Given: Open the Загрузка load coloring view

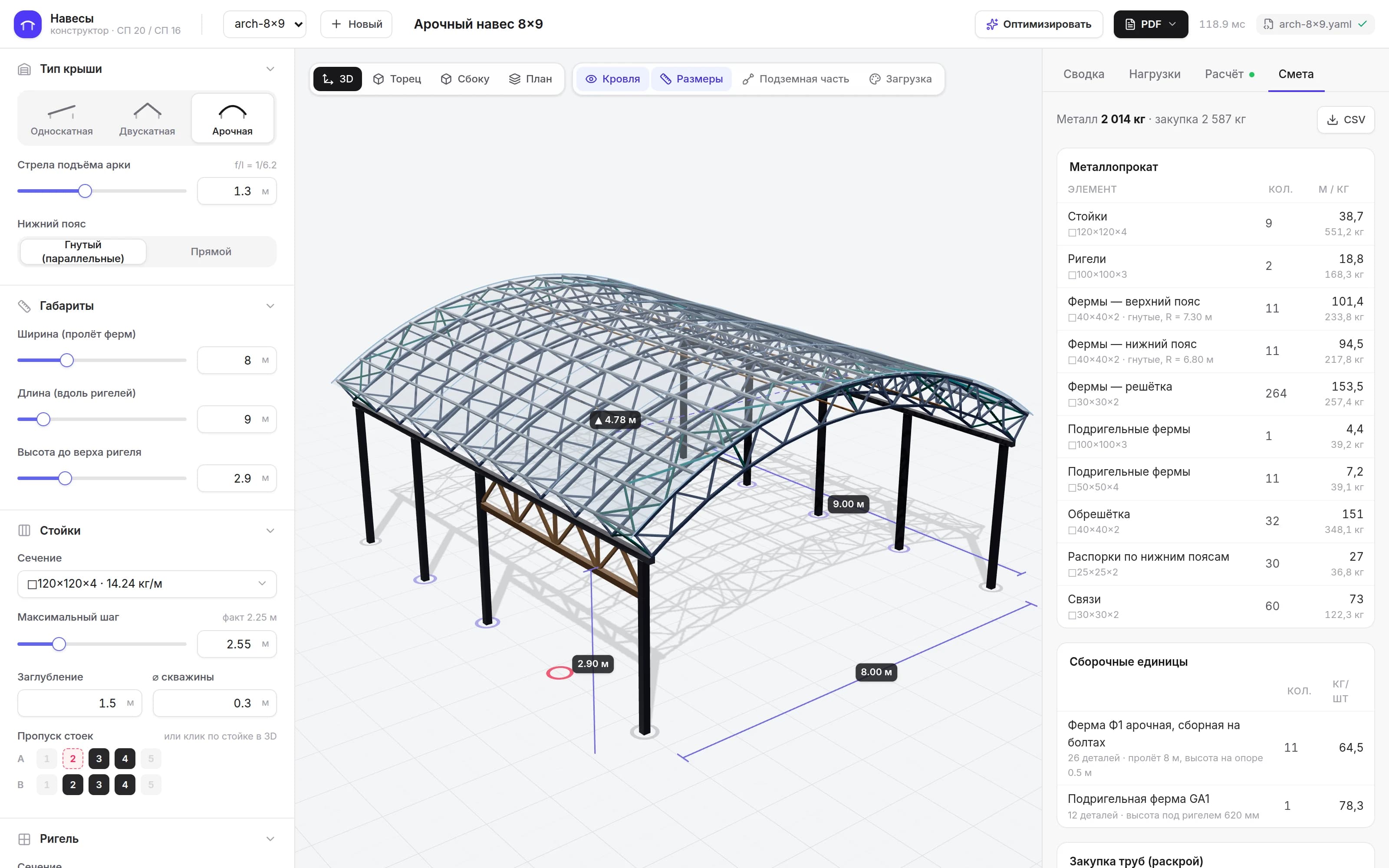Looking at the screenshot, I should pos(900,79).
